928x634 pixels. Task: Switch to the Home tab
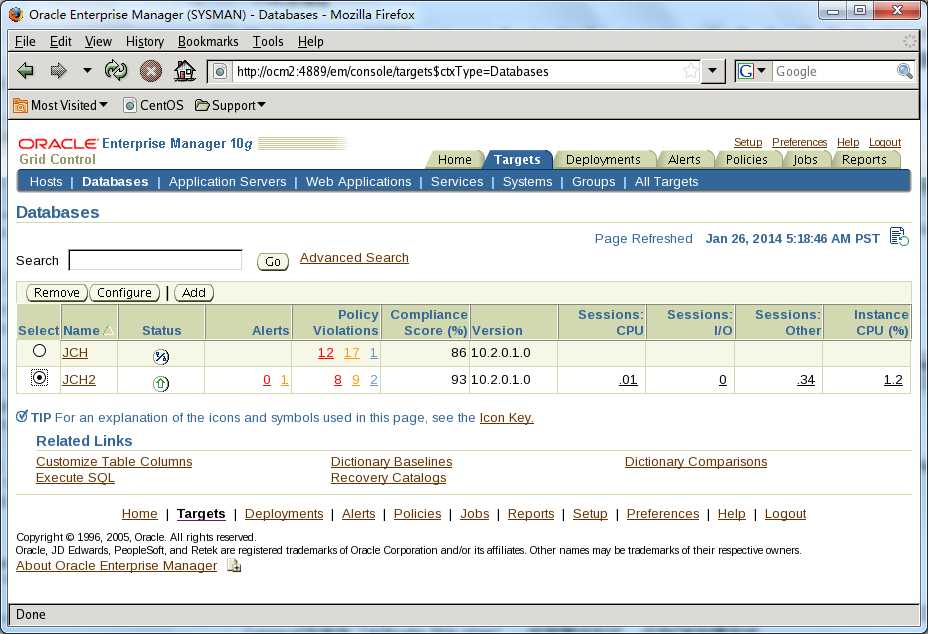click(x=455, y=160)
